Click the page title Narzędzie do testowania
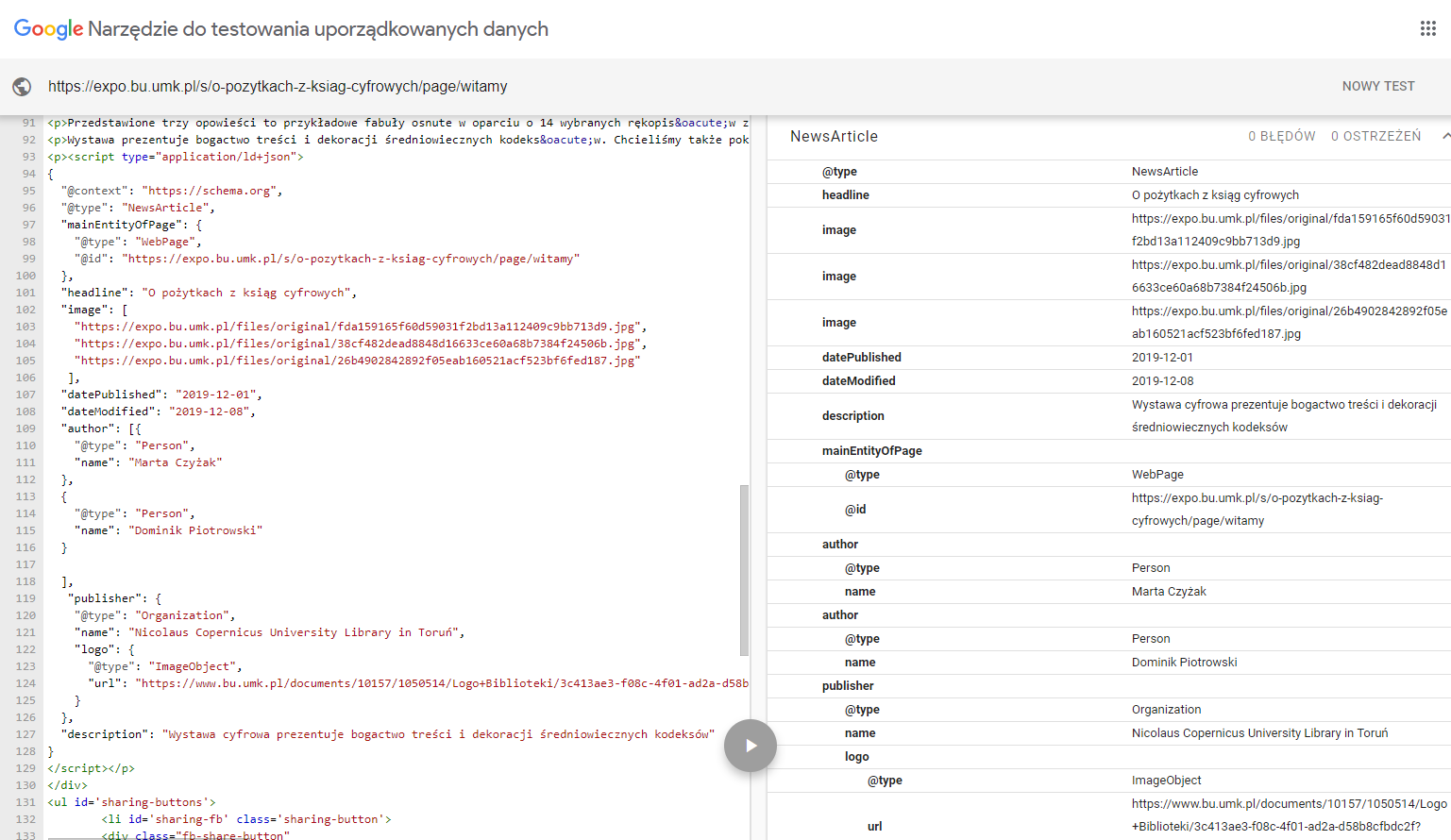This screenshot has width=1451, height=840. pyautogui.click(x=318, y=29)
